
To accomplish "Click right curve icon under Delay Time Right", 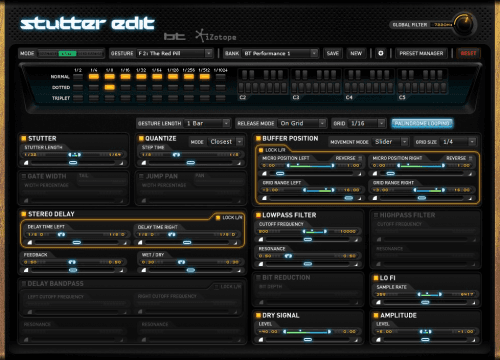I will (x=236, y=243).
